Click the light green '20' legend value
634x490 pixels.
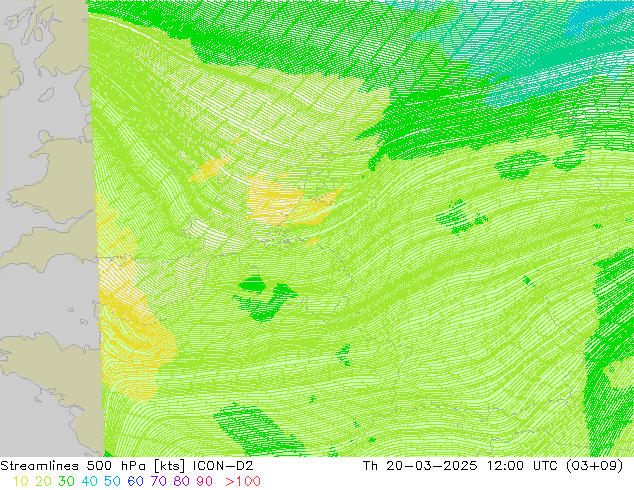(43, 481)
